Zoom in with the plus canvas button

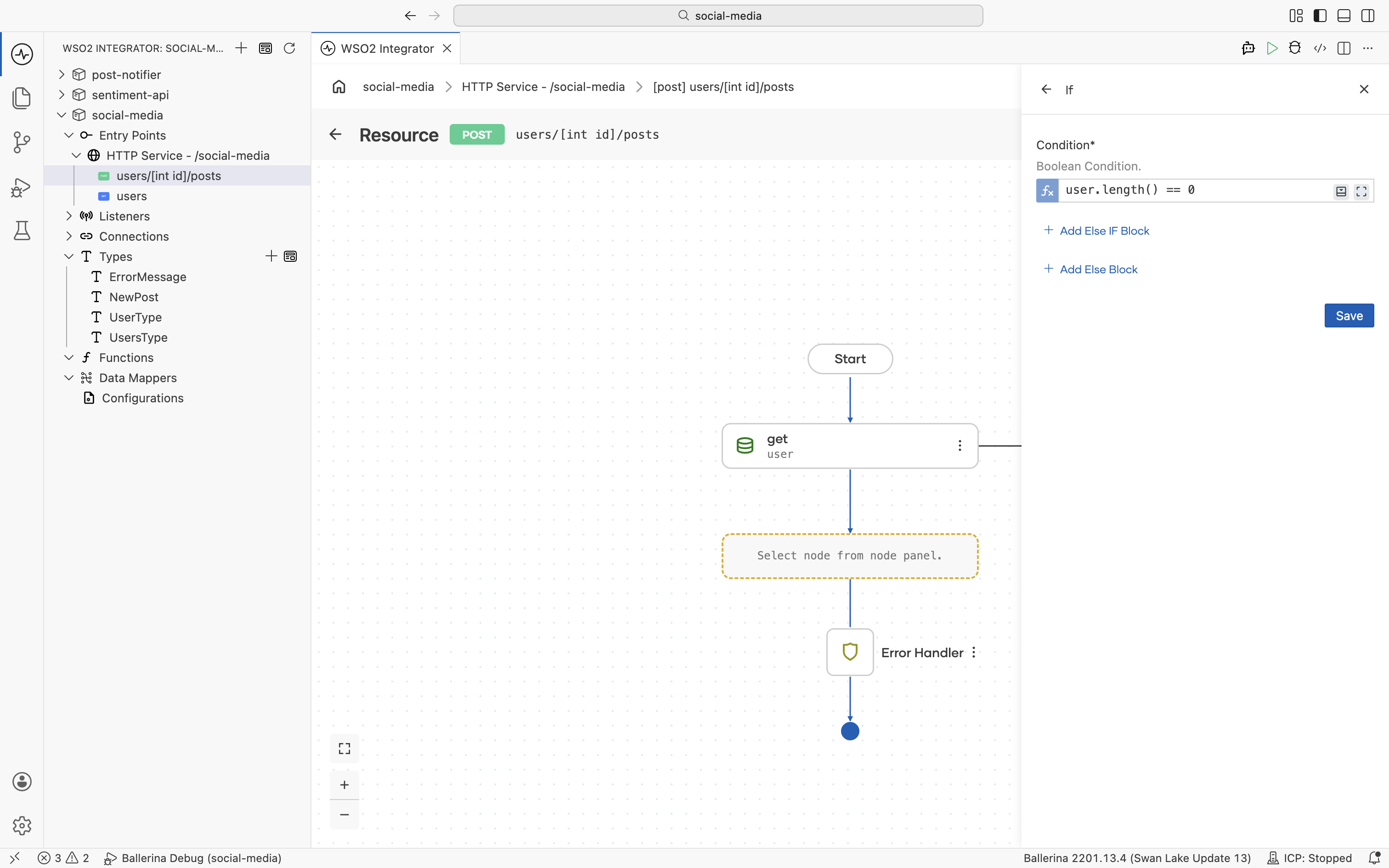(344, 785)
